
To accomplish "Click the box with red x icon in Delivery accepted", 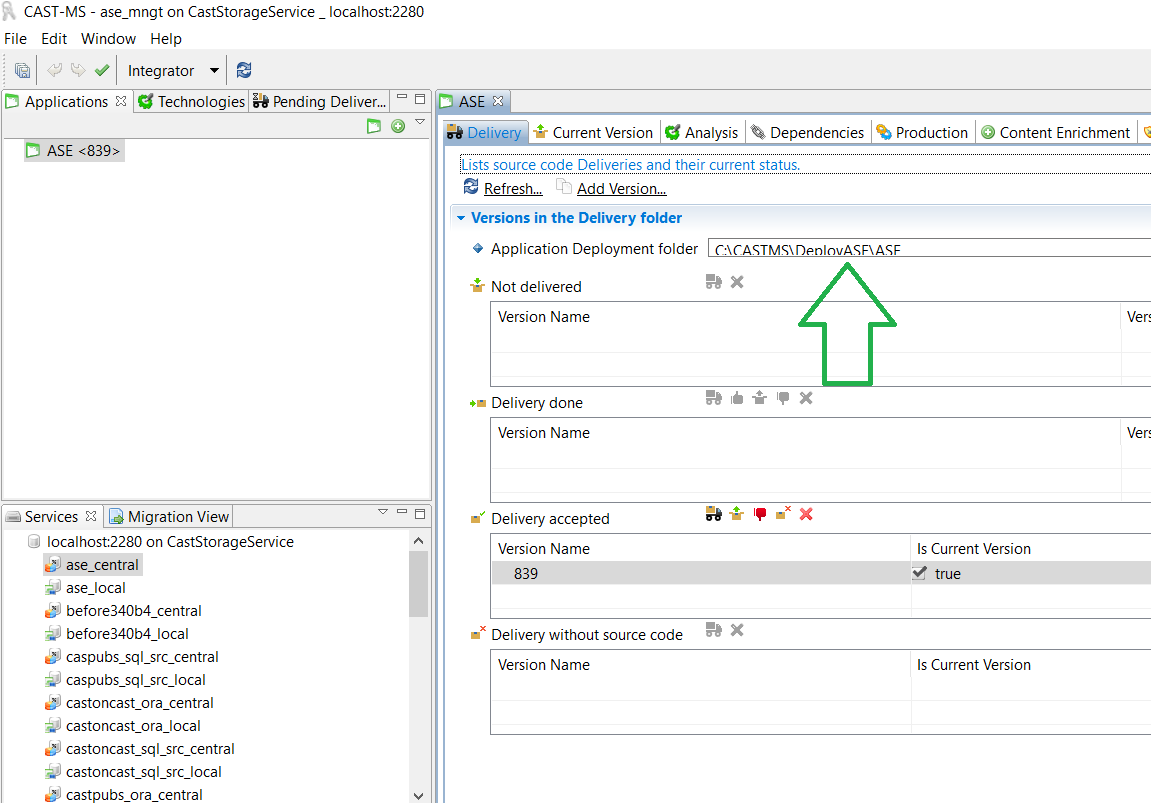I will [x=783, y=514].
